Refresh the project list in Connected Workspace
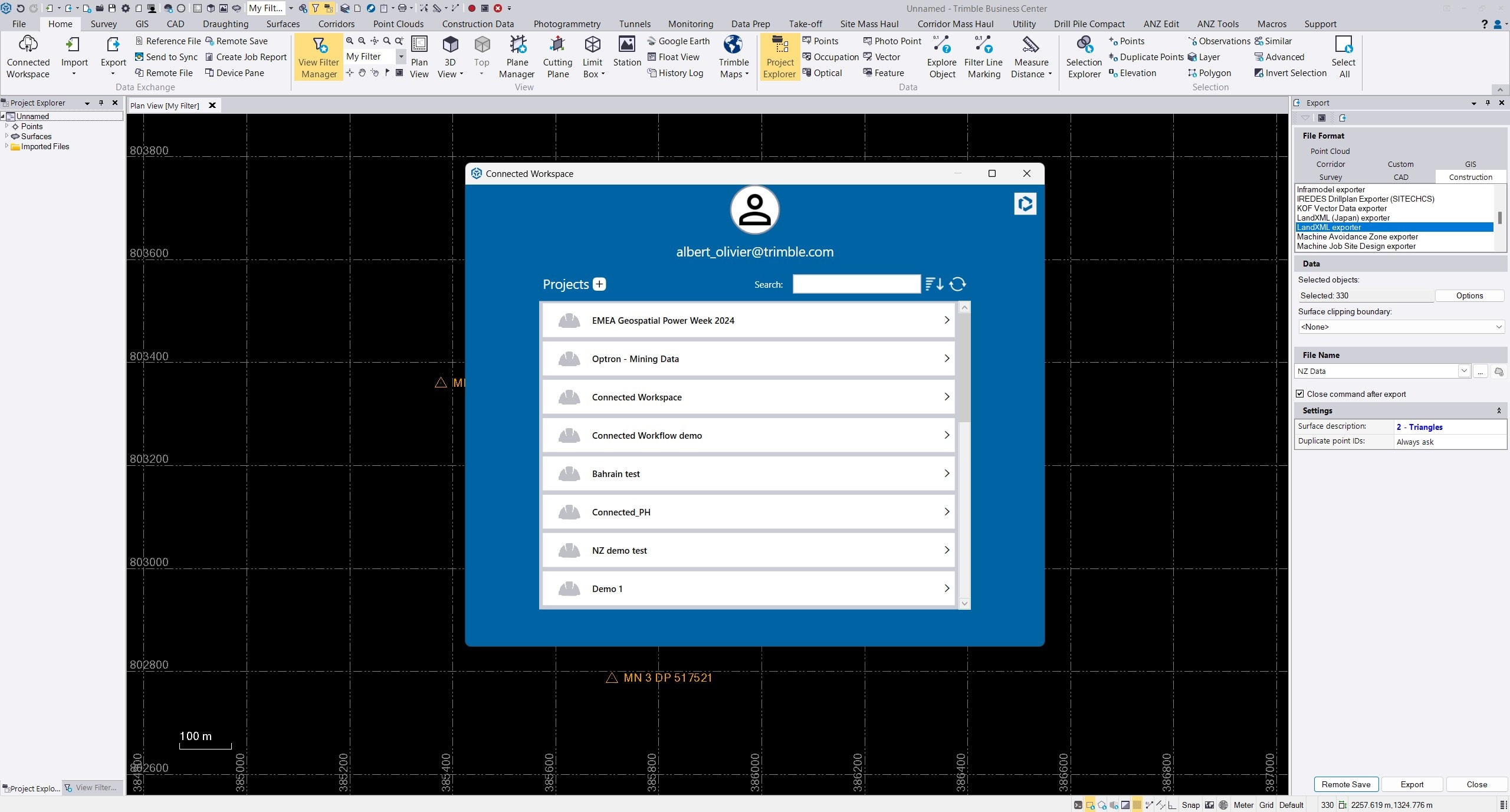 tap(957, 284)
